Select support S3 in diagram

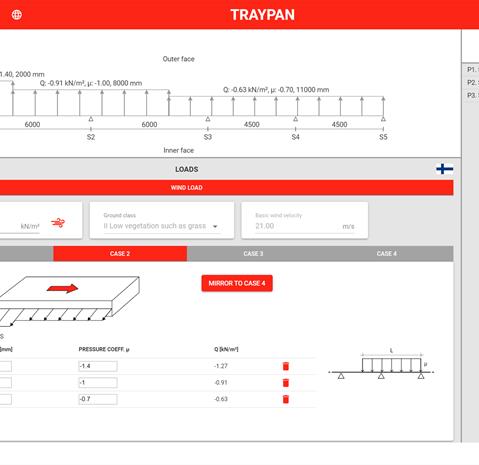tap(208, 137)
